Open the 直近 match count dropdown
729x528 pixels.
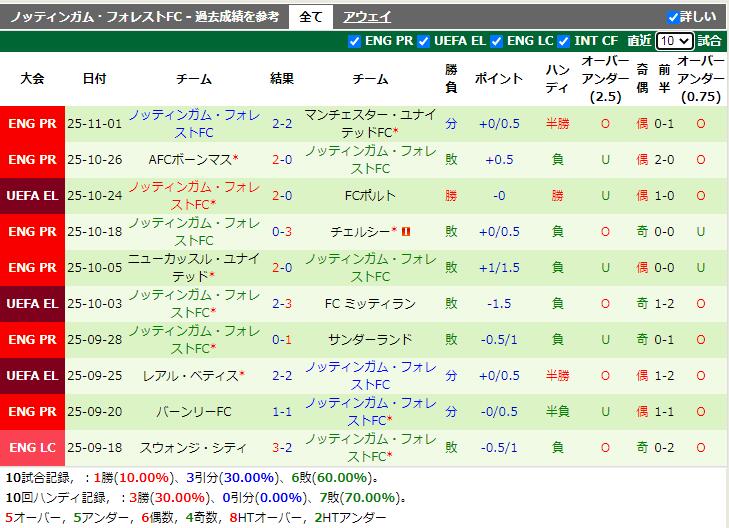(x=674, y=41)
